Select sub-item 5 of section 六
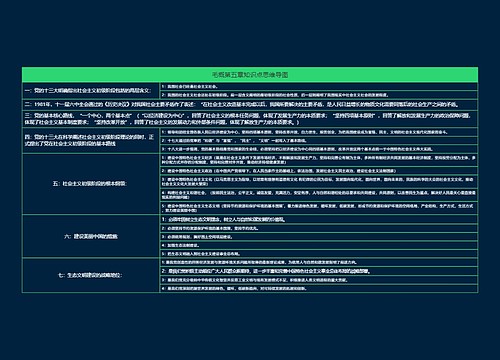 [319, 254]
